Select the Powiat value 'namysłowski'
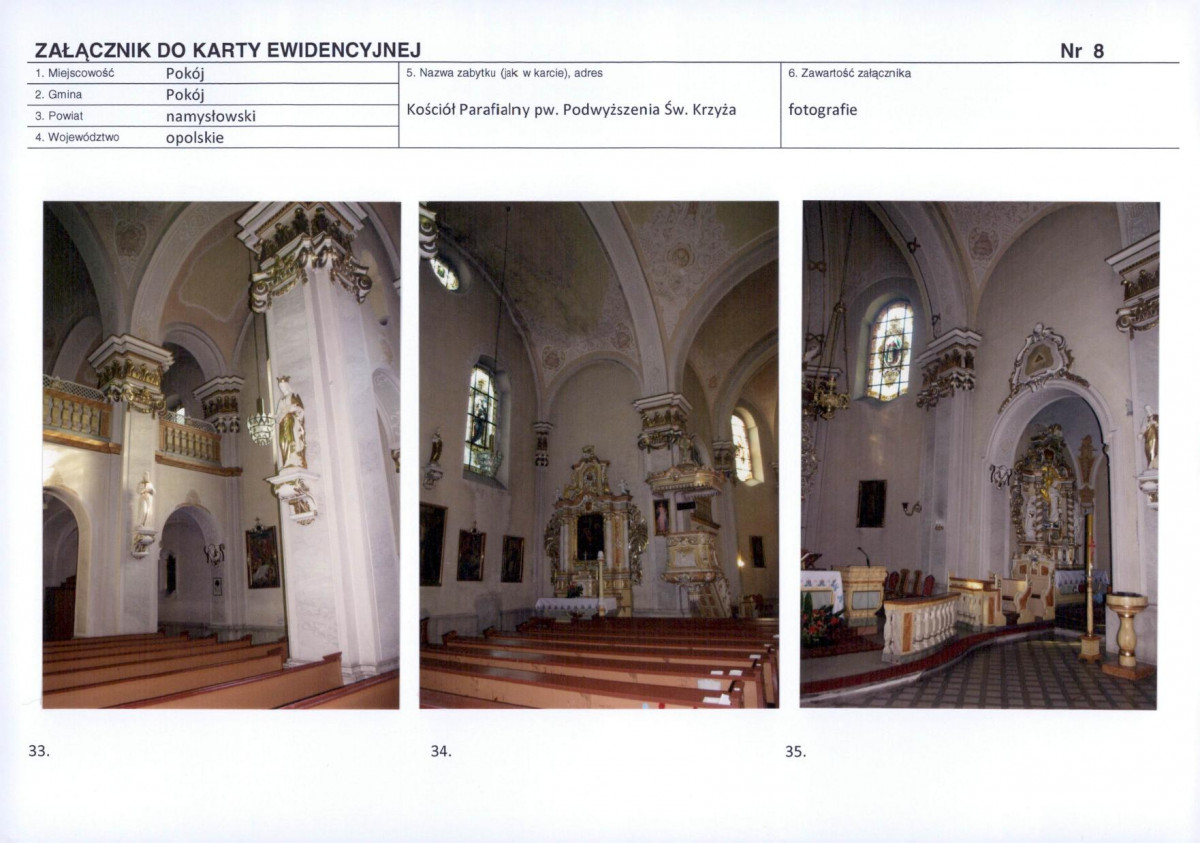1200x843 pixels. point(210,116)
